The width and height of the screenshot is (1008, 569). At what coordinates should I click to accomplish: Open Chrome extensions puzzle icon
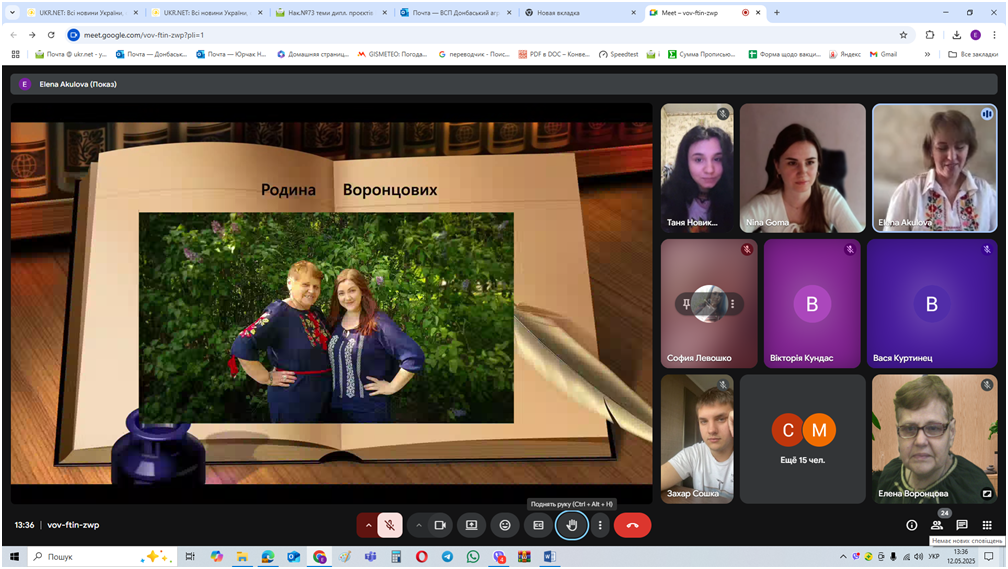pos(930,35)
